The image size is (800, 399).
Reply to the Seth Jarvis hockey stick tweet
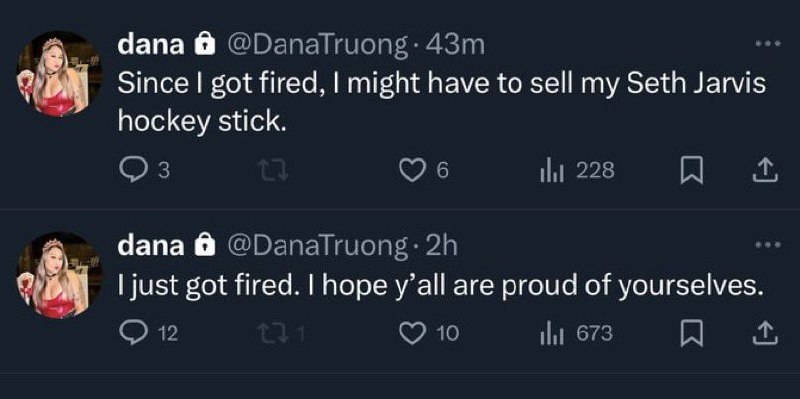click(x=143, y=170)
